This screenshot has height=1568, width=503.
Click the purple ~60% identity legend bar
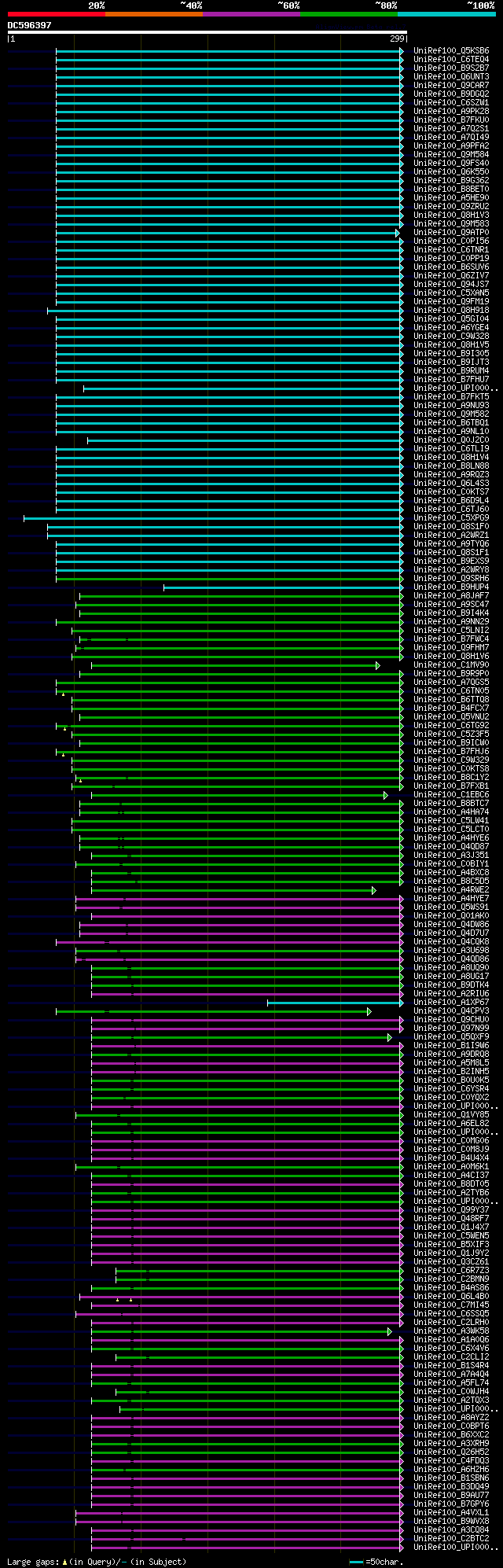click(x=251, y=14)
